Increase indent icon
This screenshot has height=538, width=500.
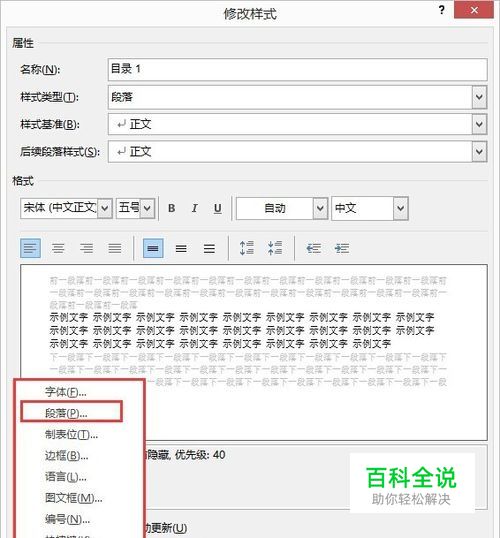tap(342, 248)
